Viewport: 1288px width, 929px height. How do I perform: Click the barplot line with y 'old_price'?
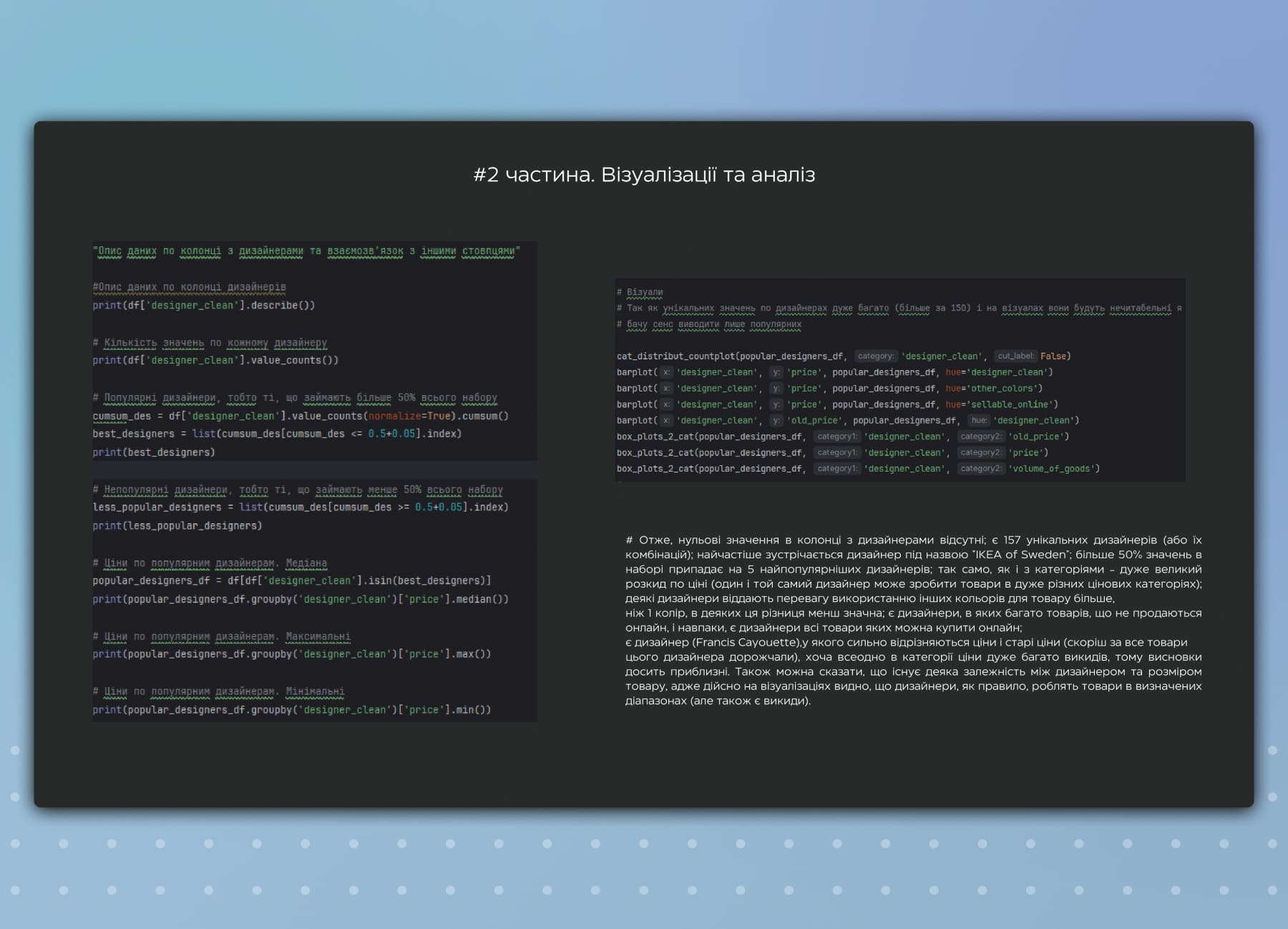848,421
